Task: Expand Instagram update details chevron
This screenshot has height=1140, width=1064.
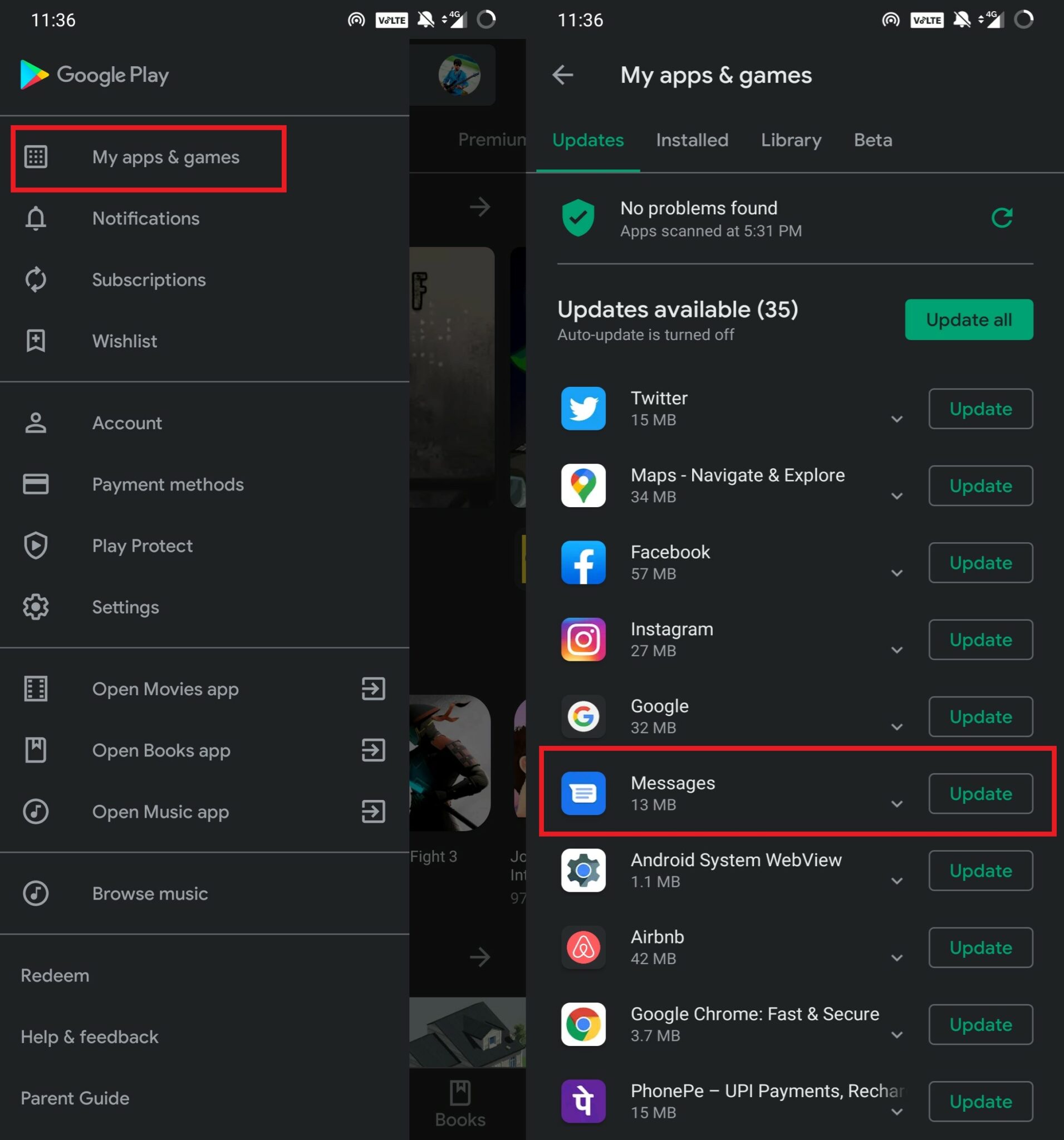Action: click(897, 650)
